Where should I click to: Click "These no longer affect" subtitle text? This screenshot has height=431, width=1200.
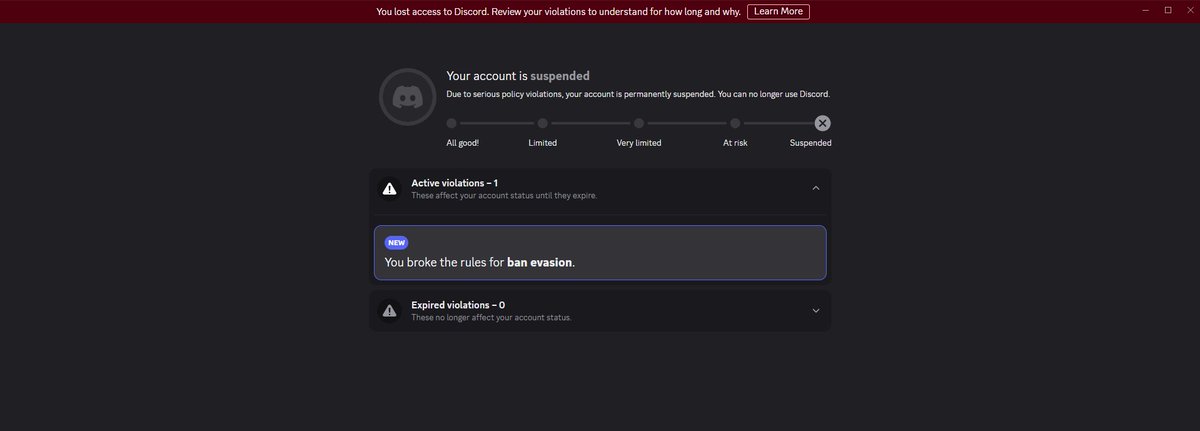(x=491, y=318)
